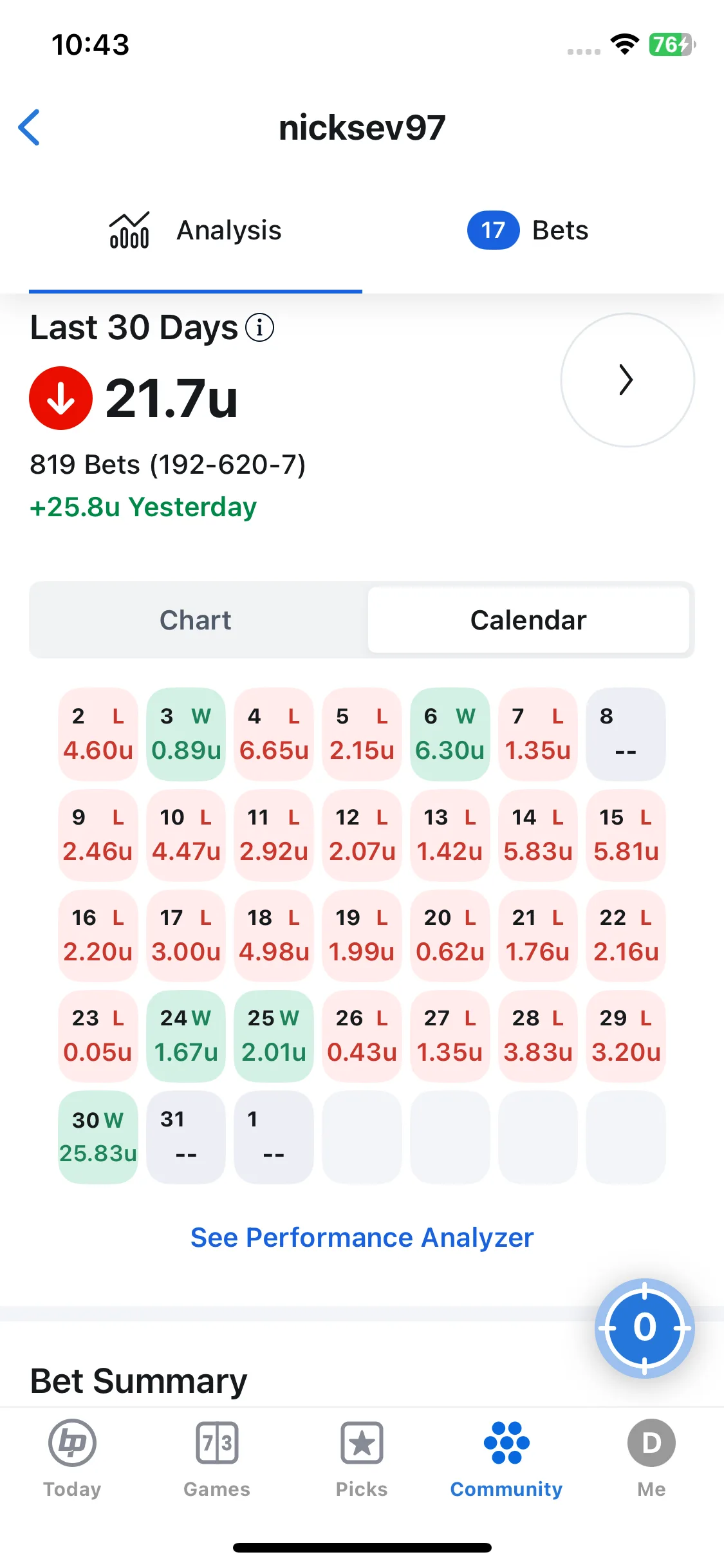Go back using the blue chevron
Viewport: 724px width, 1568px height.
point(30,127)
